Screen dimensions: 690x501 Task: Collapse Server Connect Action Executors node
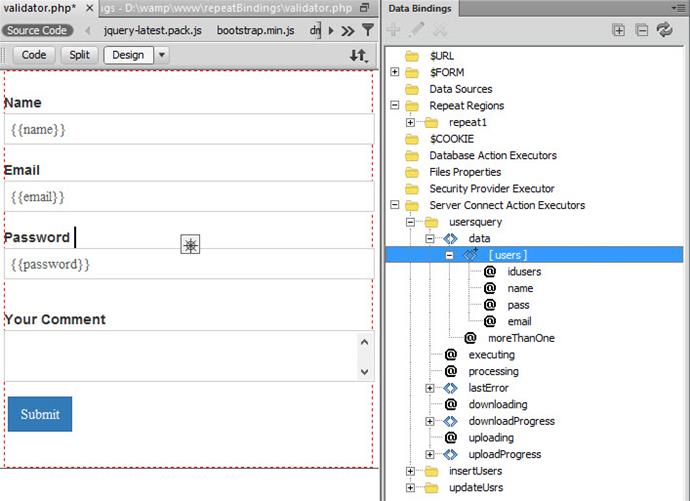pyautogui.click(x=395, y=205)
